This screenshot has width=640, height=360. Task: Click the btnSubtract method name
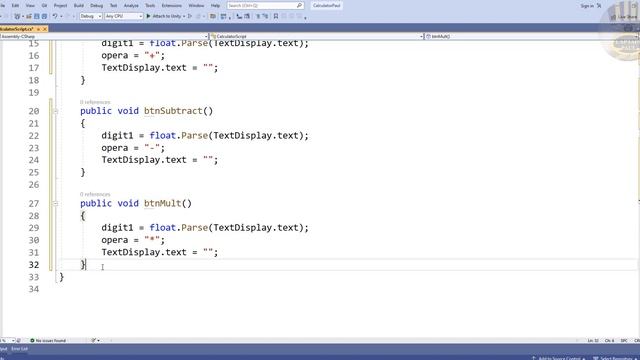pos(173,111)
